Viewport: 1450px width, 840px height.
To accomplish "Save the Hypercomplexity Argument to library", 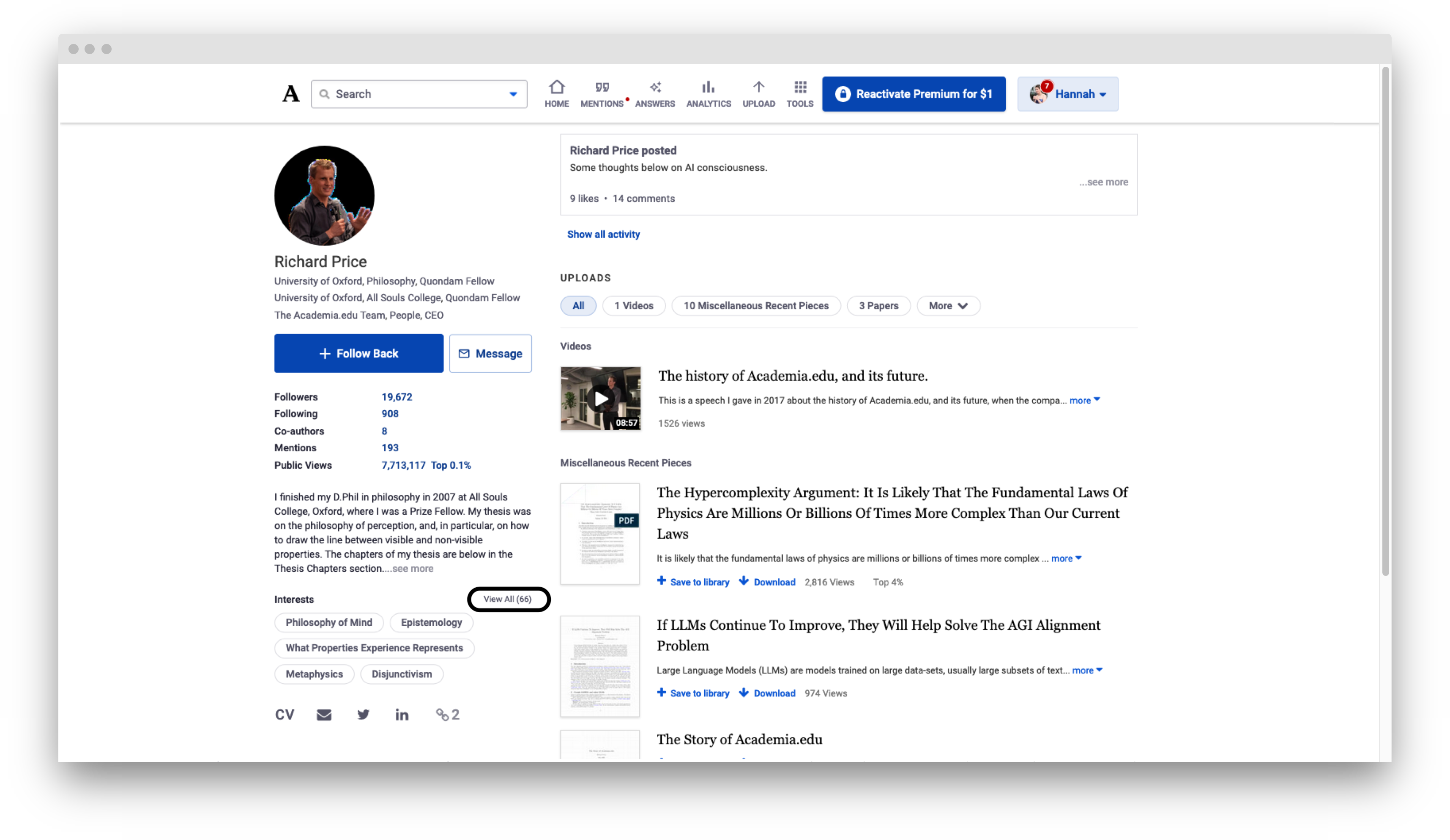I will pyautogui.click(x=693, y=582).
